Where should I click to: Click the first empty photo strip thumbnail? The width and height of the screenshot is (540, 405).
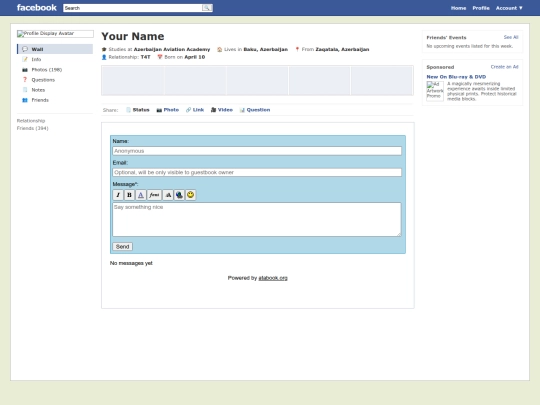click(x=133, y=81)
